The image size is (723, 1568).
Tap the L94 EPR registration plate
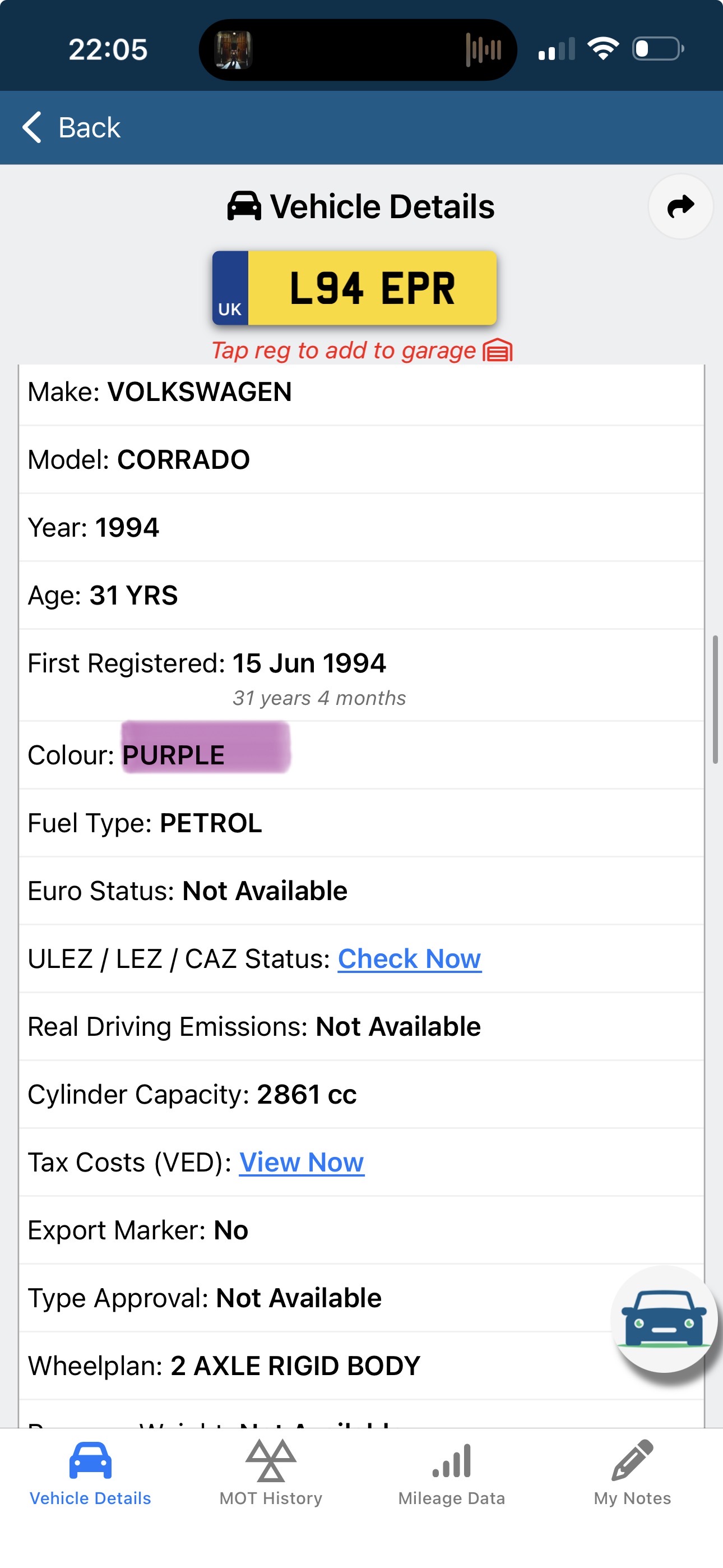click(x=355, y=288)
